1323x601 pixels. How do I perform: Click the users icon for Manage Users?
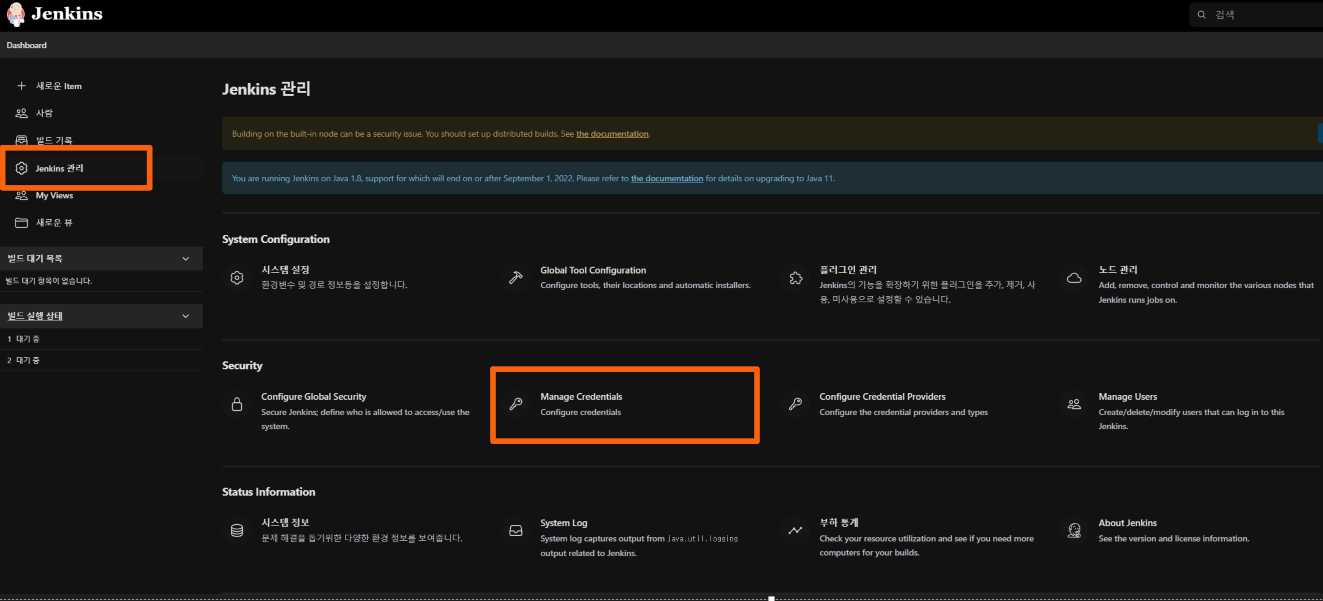click(x=1074, y=405)
